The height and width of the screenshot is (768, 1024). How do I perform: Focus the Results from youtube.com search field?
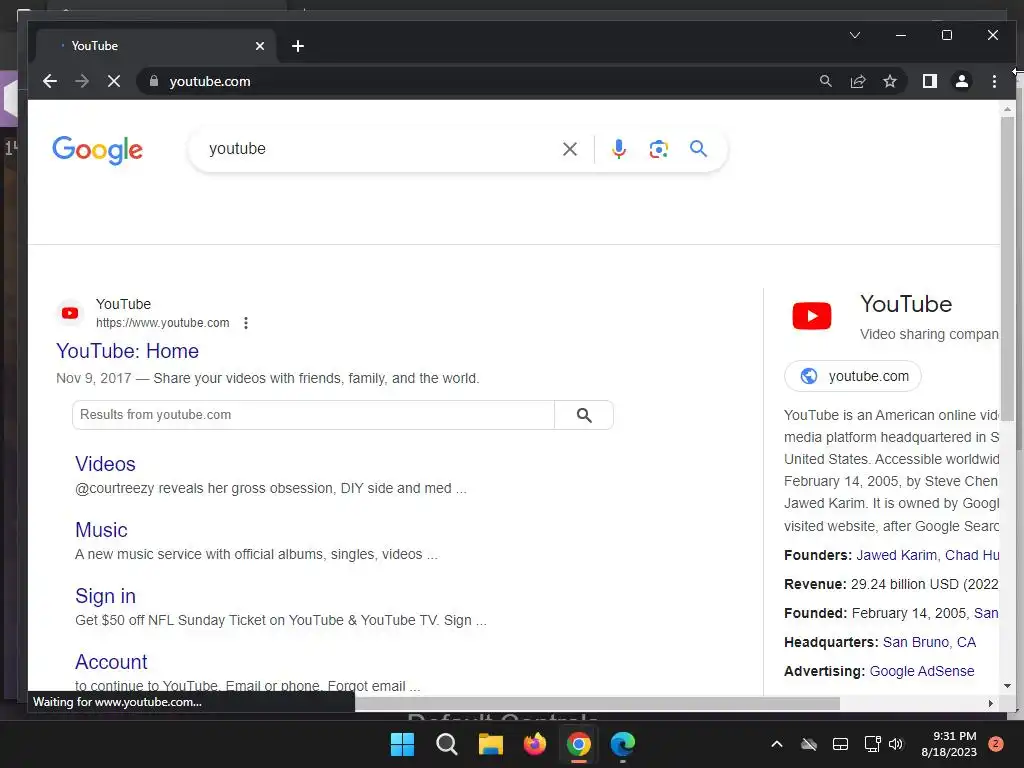pos(313,415)
